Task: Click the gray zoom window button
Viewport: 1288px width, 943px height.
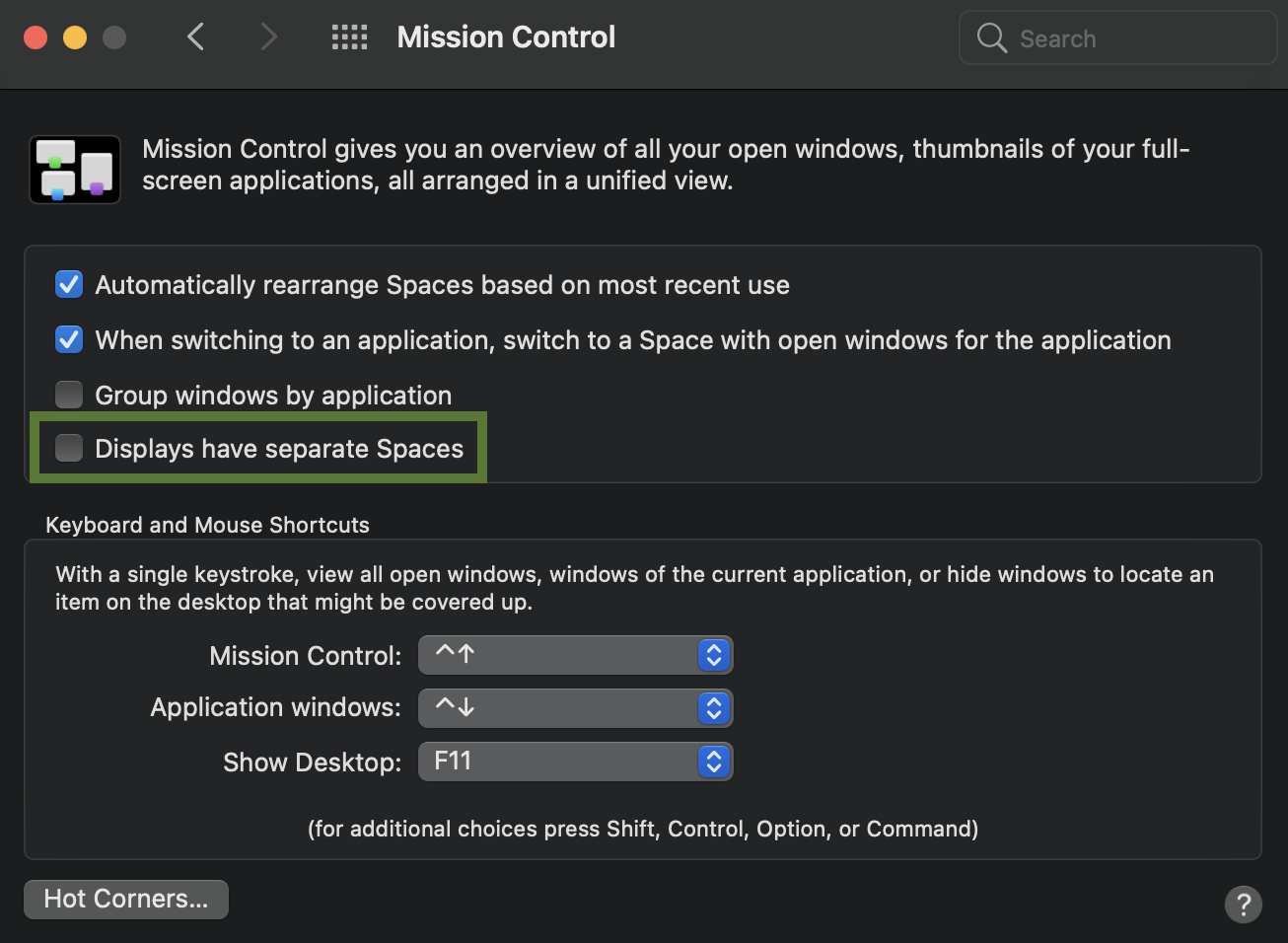Action: tap(114, 37)
